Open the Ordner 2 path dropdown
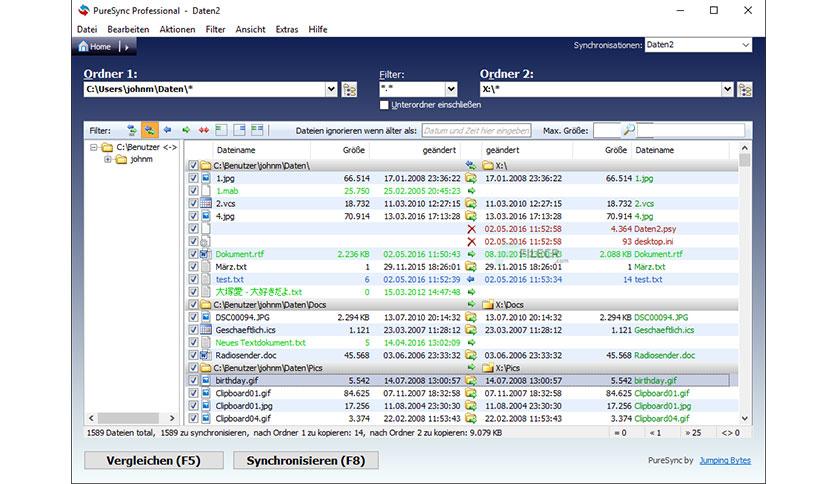Viewport: 836px width, 484px height. coord(727,89)
